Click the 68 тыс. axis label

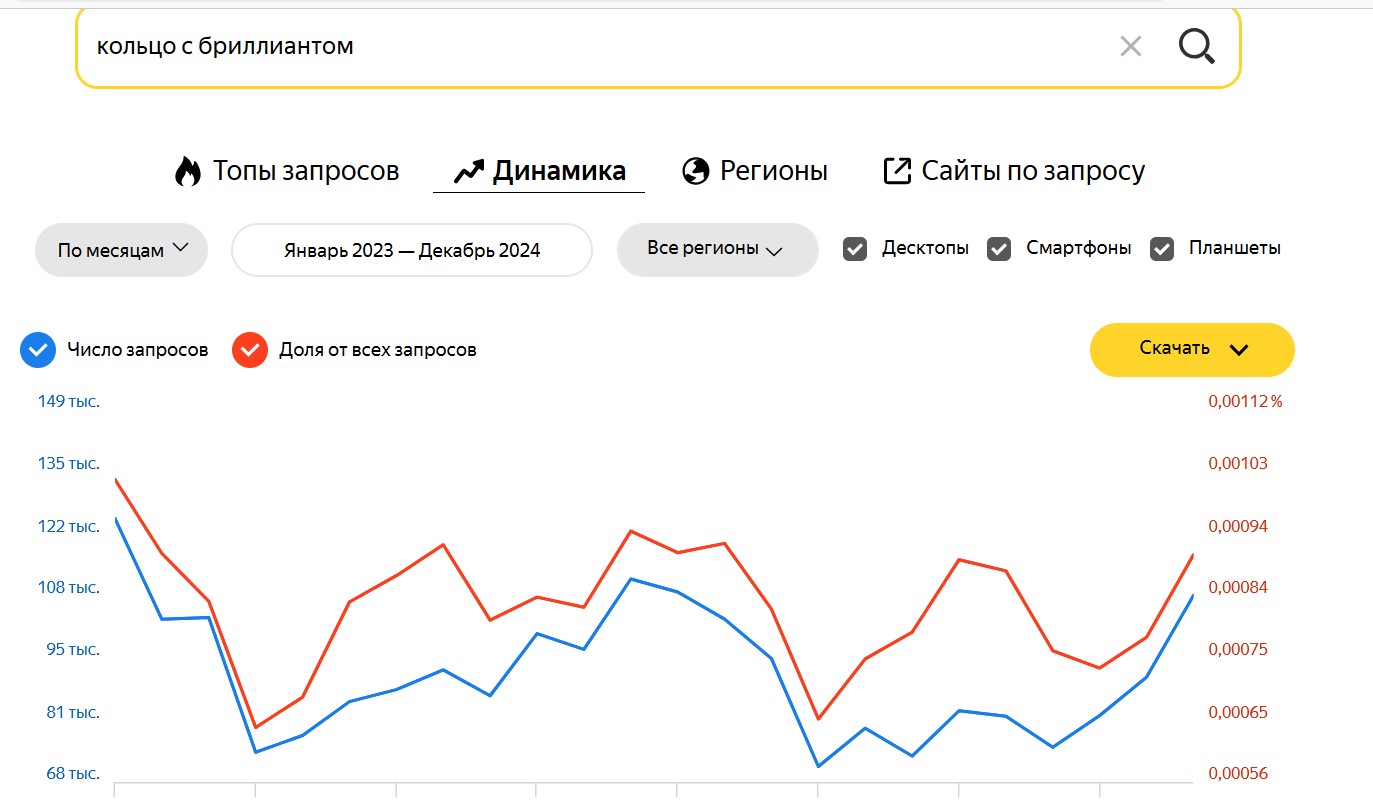(74, 774)
